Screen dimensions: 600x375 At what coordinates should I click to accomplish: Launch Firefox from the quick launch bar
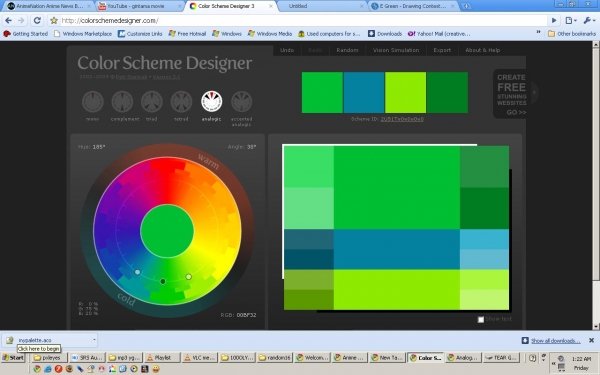(x=69, y=369)
